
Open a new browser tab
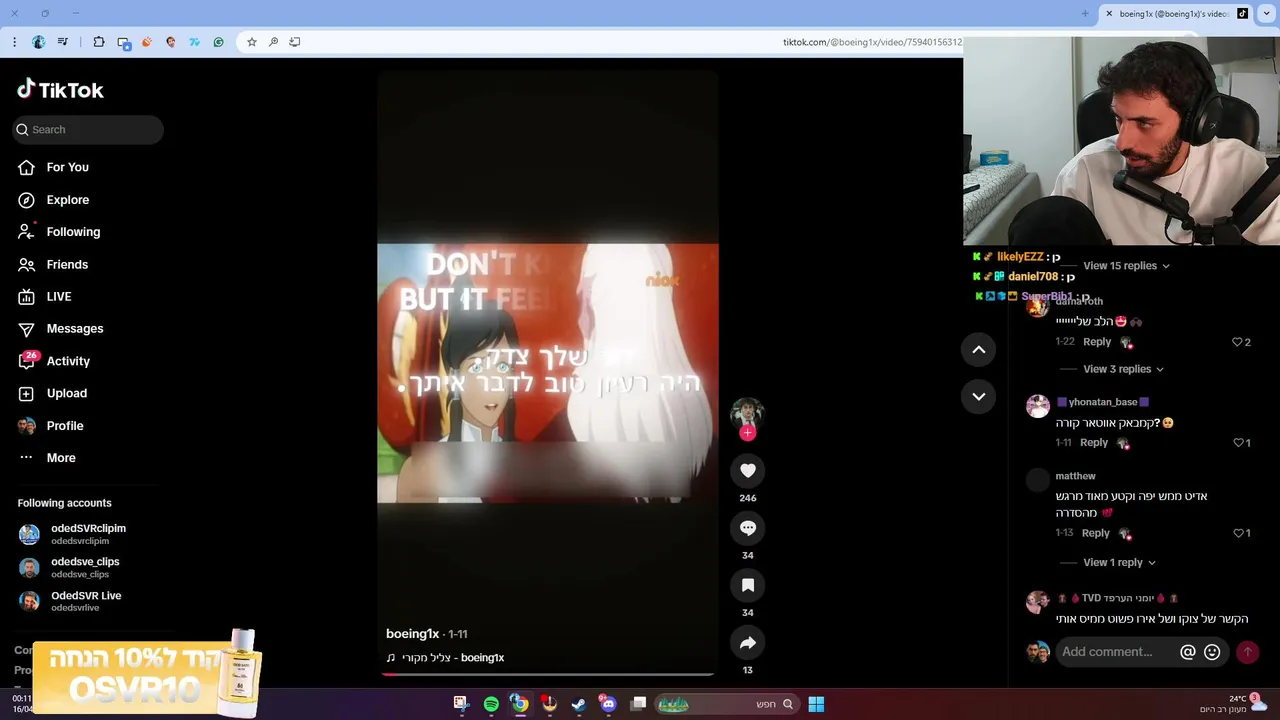point(1085,14)
